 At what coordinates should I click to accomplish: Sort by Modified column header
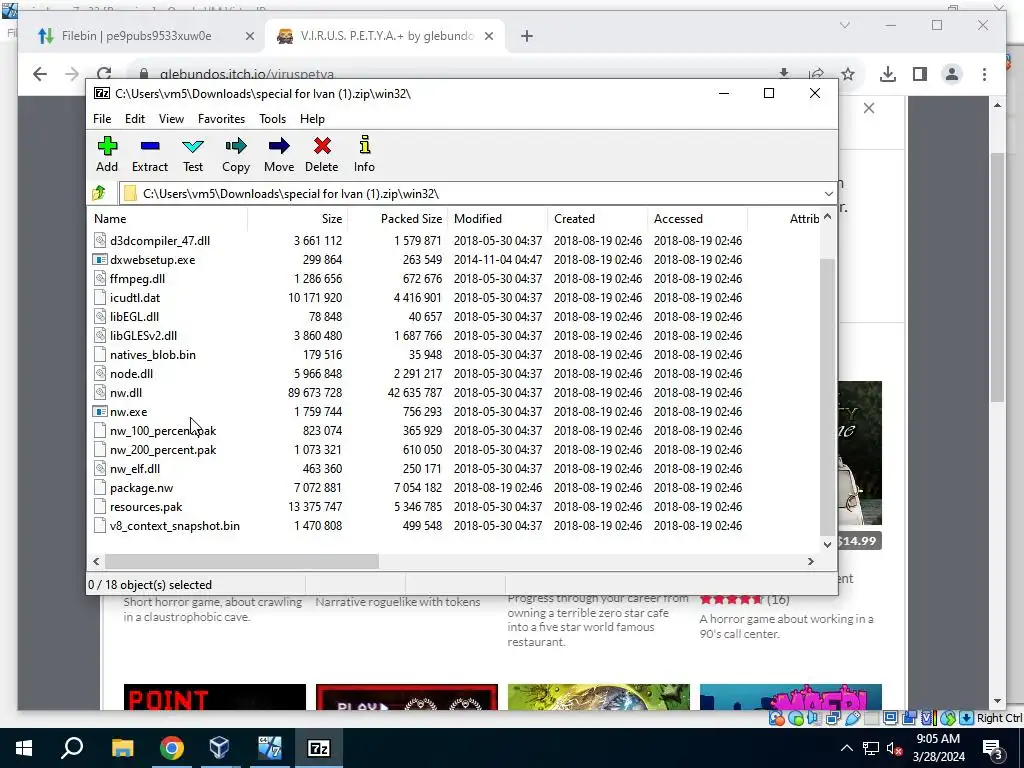tap(498, 219)
